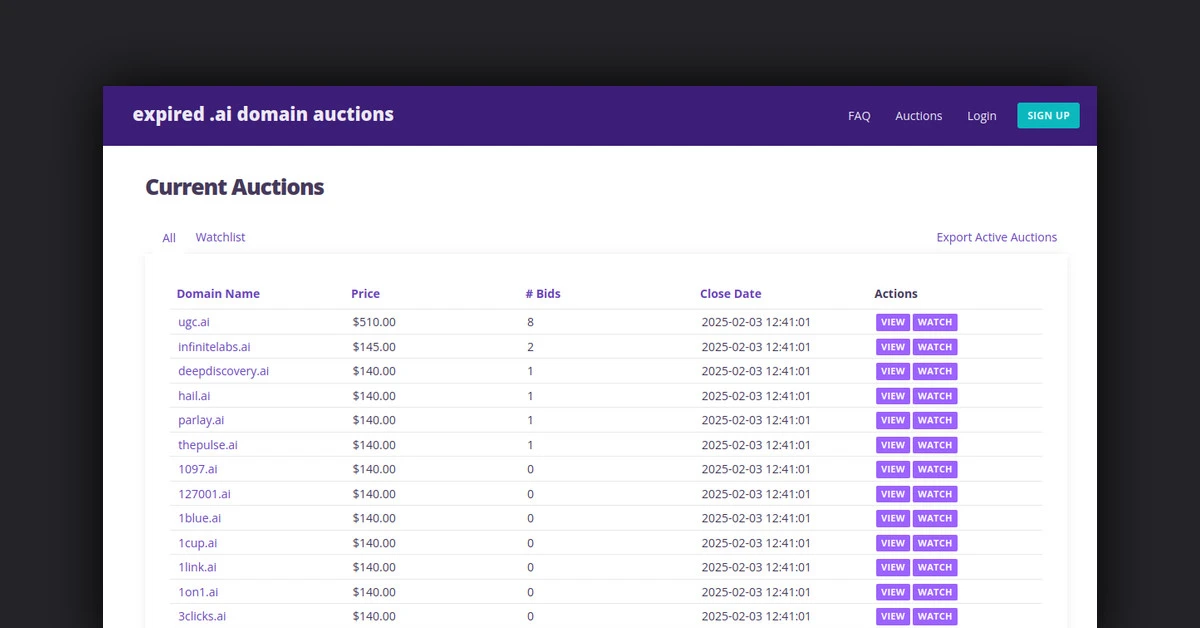This screenshot has width=1200, height=628.
Task: Open the deepdiscovery.ai domain link
Action: tap(223, 371)
